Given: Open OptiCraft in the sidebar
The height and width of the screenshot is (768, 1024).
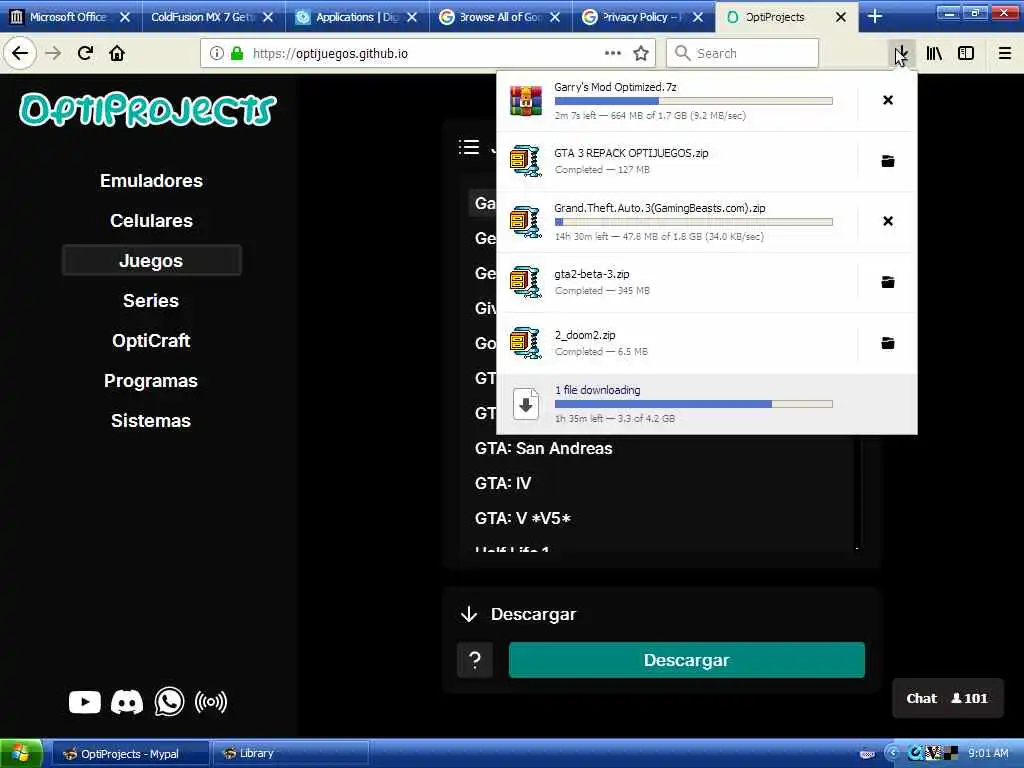Looking at the screenshot, I should (x=151, y=340).
